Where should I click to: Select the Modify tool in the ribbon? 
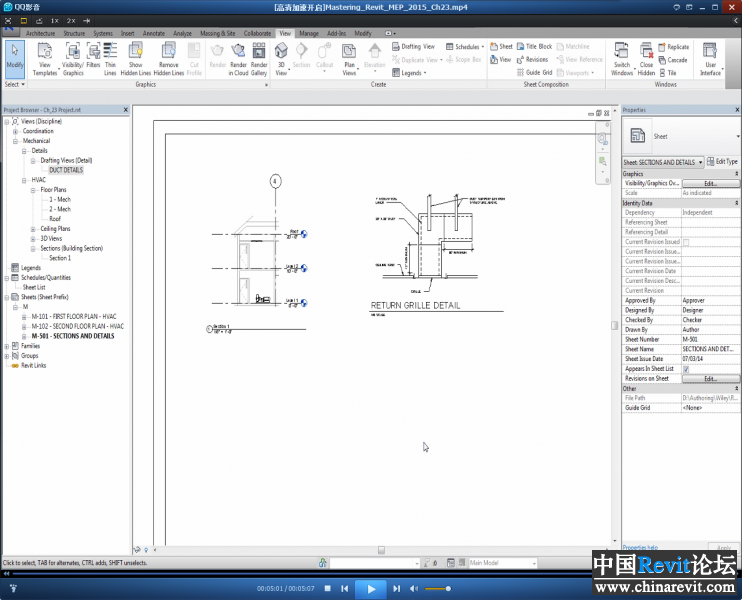15,59
